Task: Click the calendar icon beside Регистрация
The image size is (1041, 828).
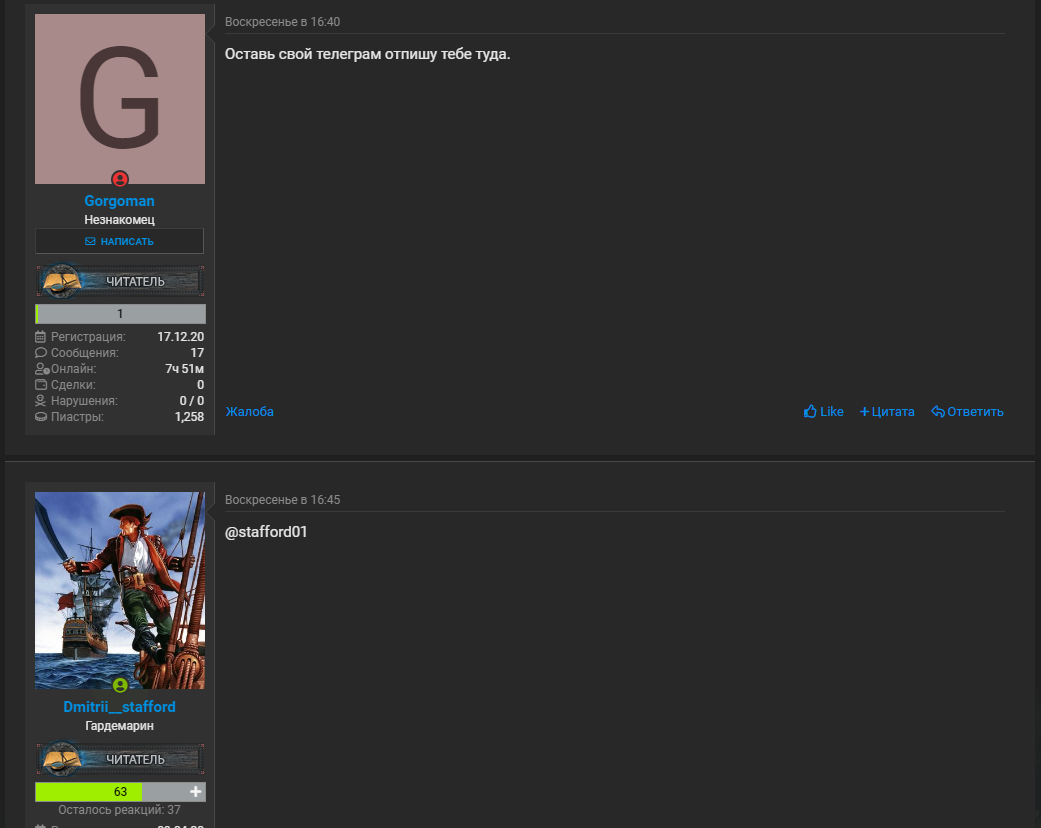Action: coord(40,337)
